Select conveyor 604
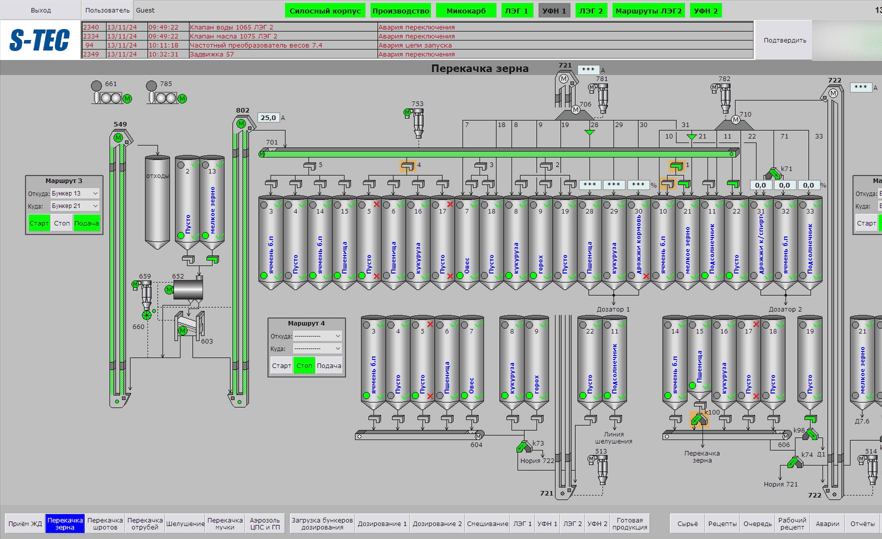 coord(420,435)
